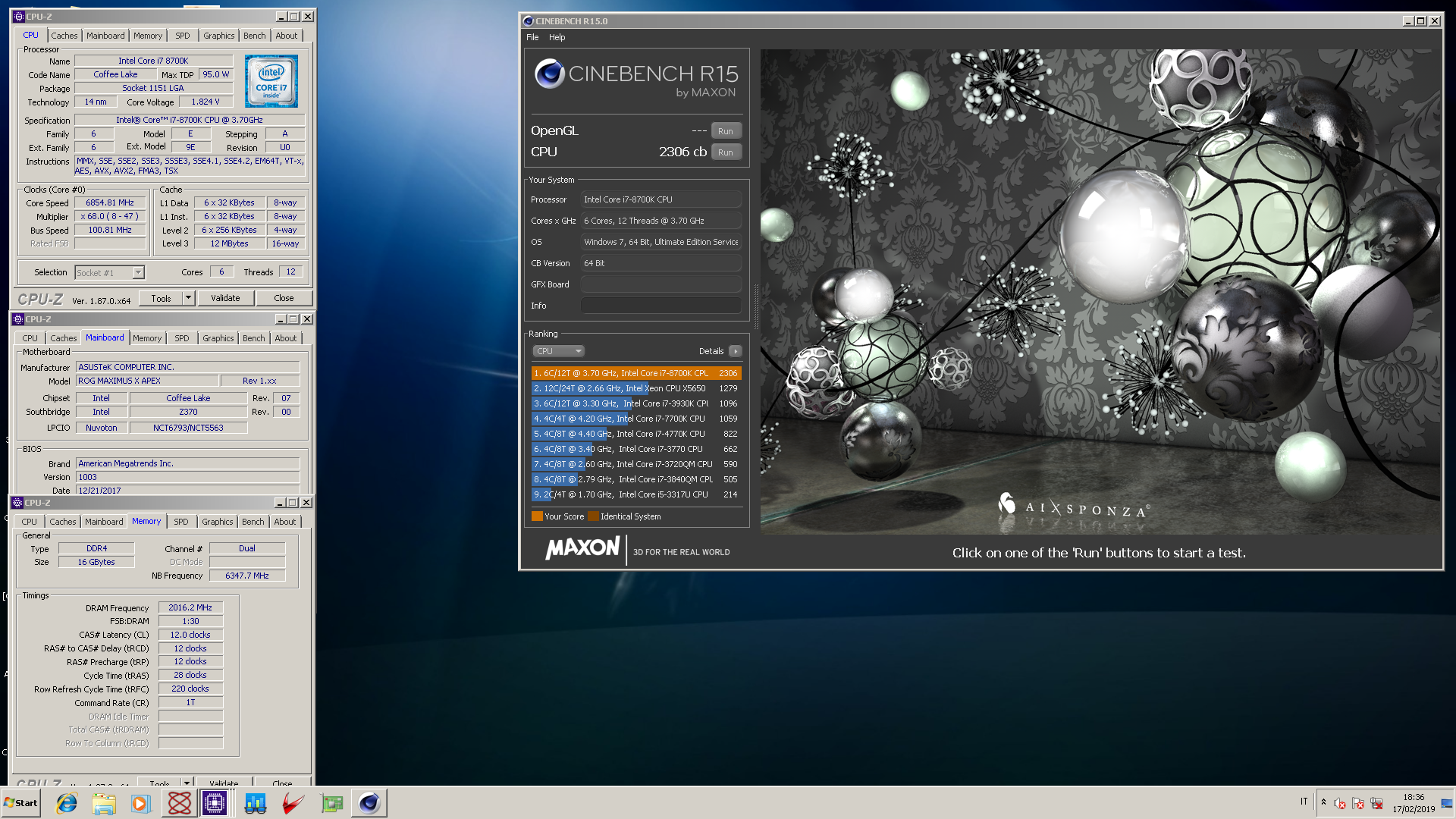Screen dimensions: 1456x819
Task: Click BIOS version 1003 value
Action: (187, 477)
